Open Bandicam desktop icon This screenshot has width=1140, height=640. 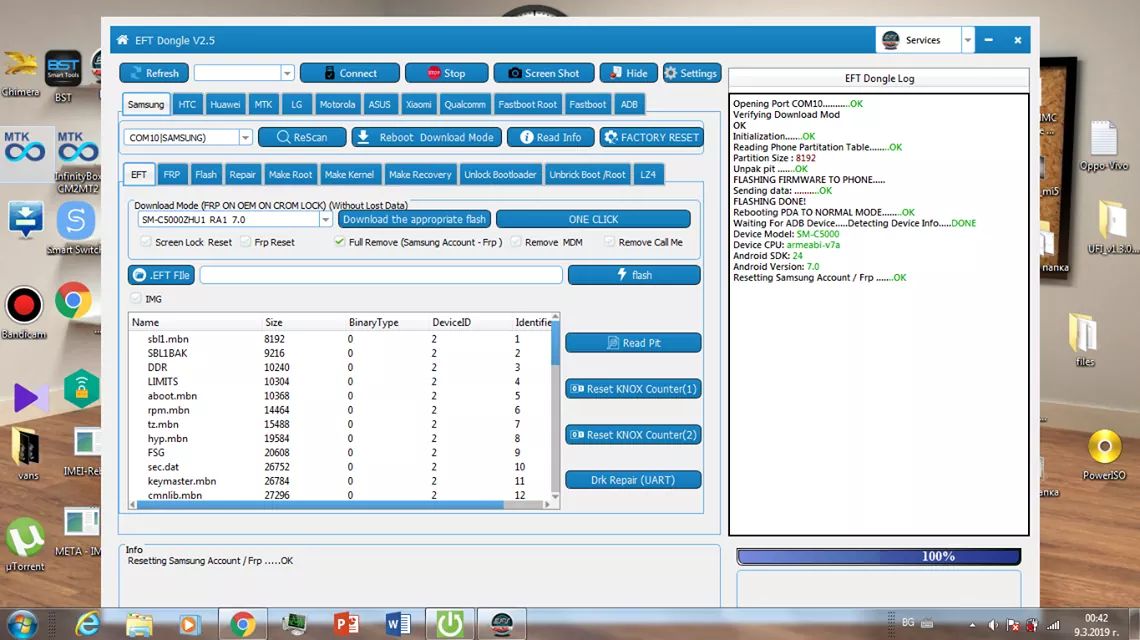[x=24, y=313]
